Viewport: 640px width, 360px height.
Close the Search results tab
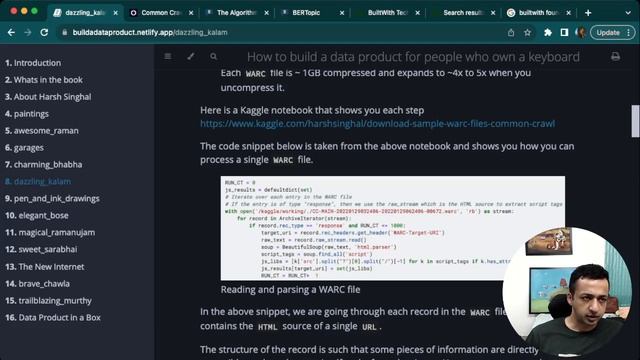(x=493, y=13)
